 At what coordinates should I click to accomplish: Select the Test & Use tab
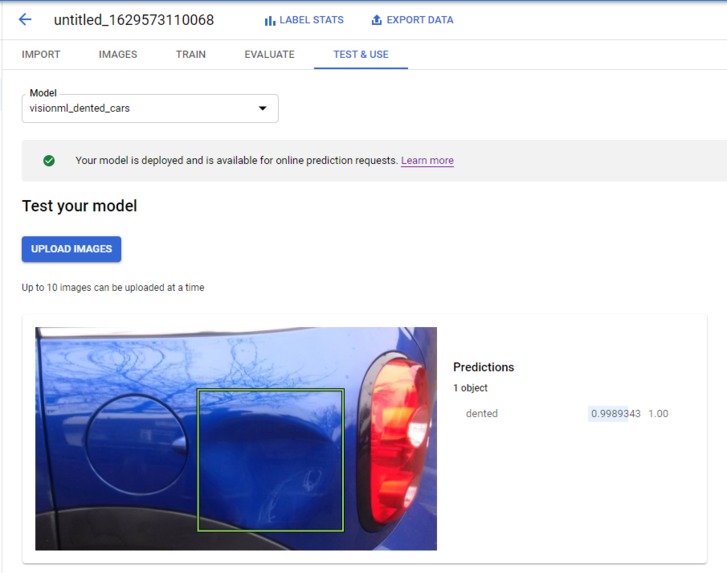pyautogui.click(x=361, y=54)
